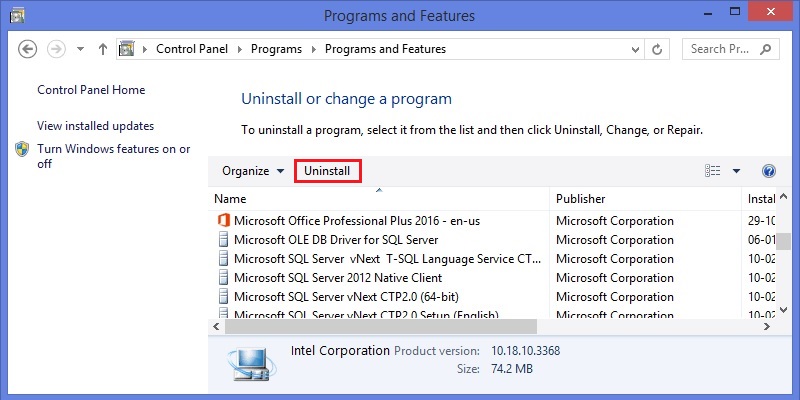Click Programs breadcrumb item

[276, 49]
